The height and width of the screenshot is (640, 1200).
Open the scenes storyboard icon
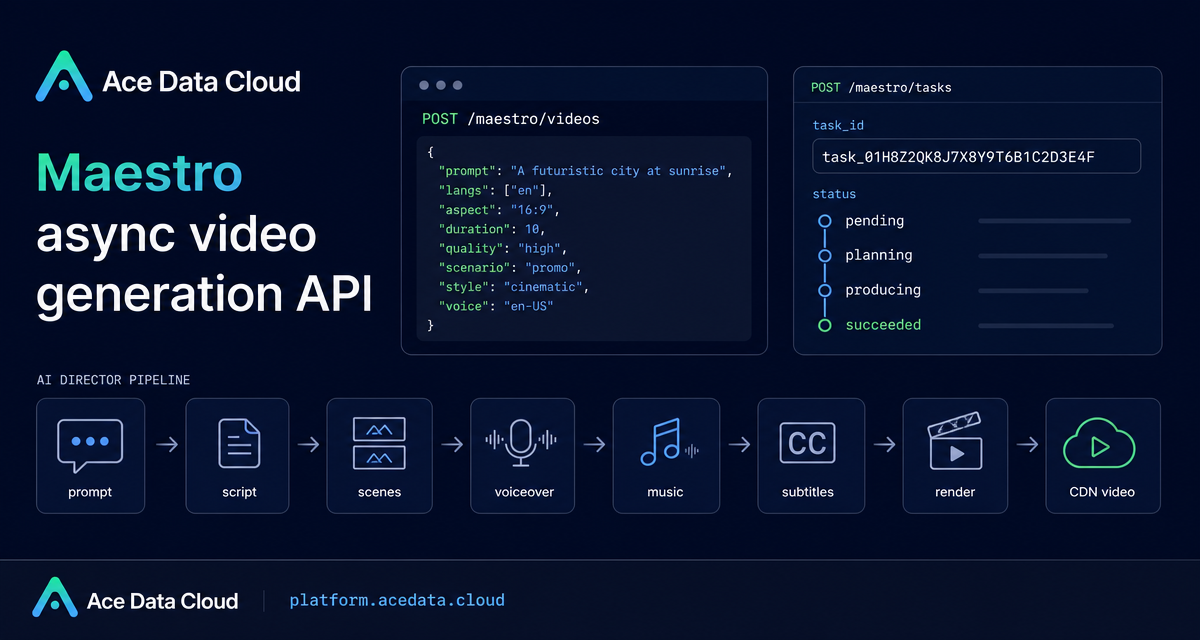(379, 443)
